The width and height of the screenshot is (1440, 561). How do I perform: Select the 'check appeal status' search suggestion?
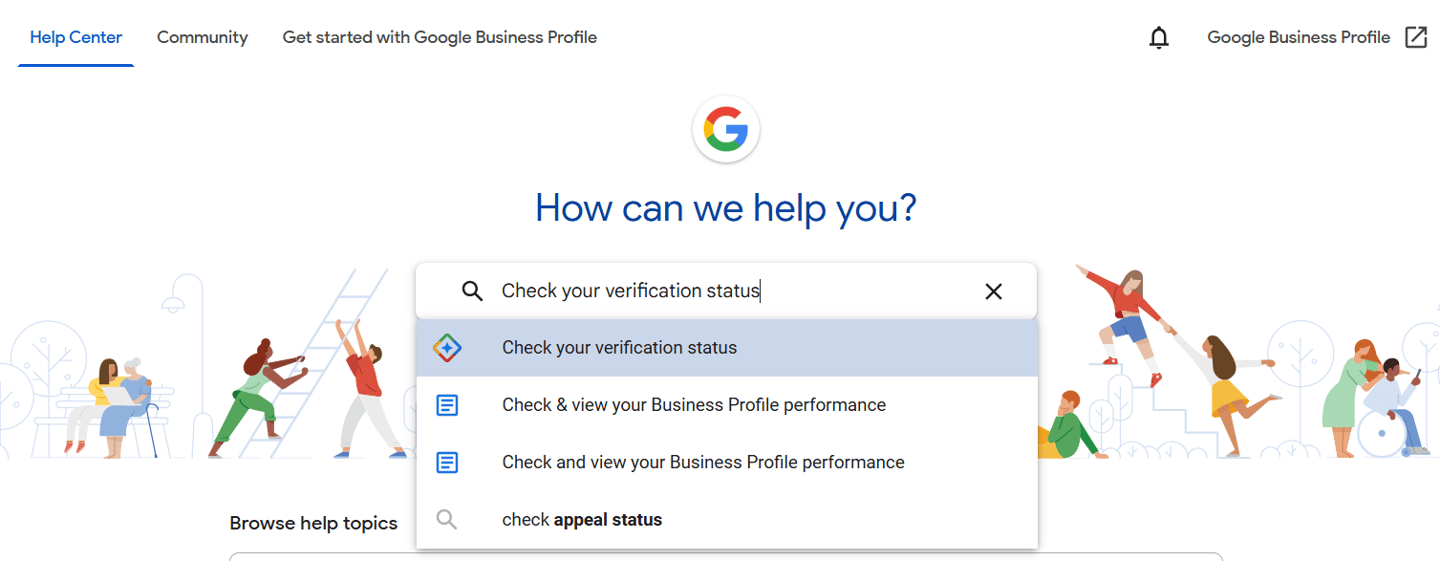click(x=582, y=520)
